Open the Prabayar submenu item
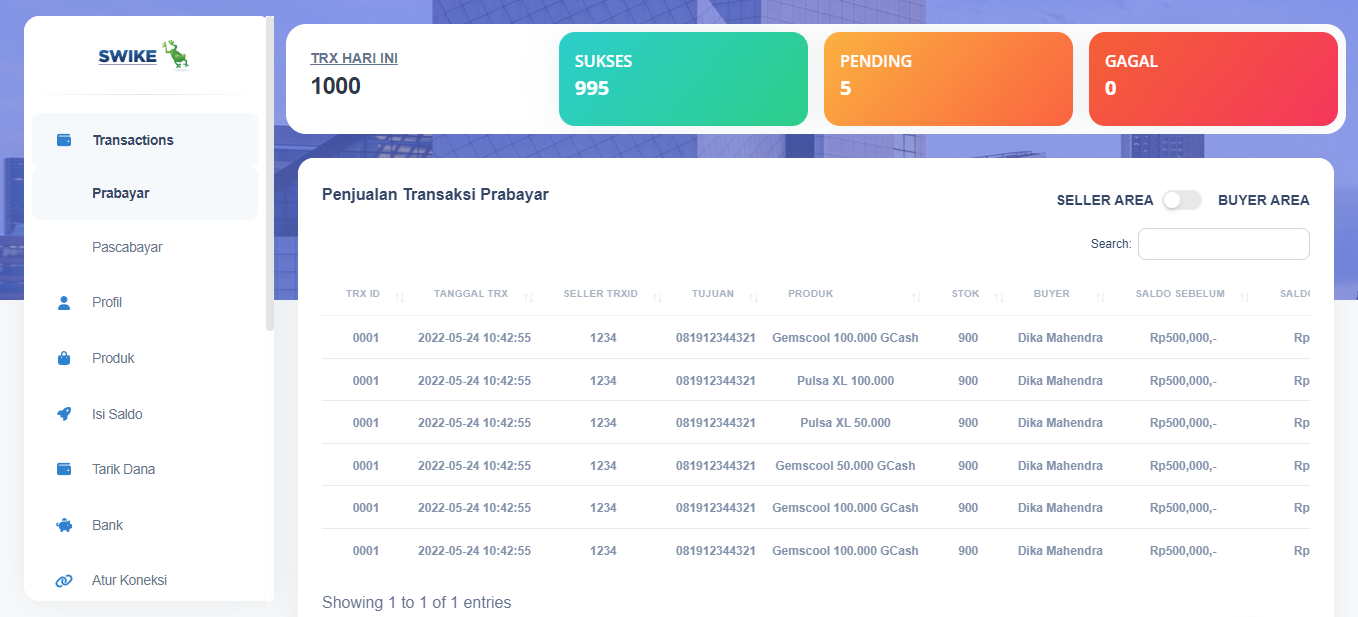This screenshot has height=617, width=1358. 121,193
